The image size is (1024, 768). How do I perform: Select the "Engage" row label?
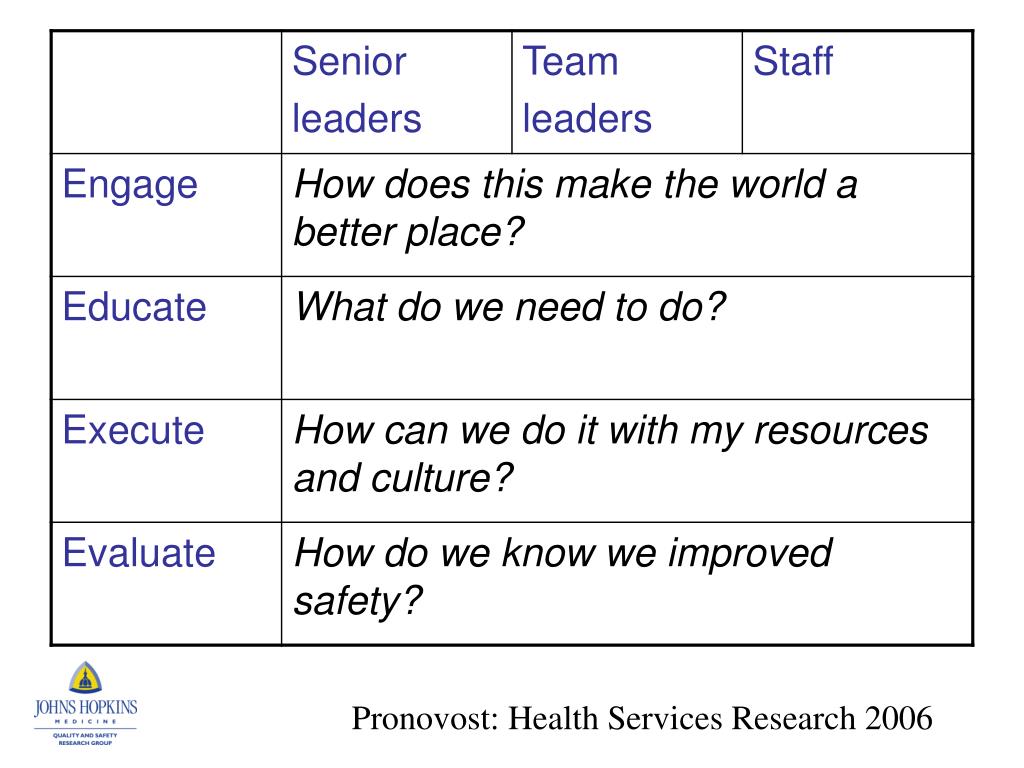point(130,185)
